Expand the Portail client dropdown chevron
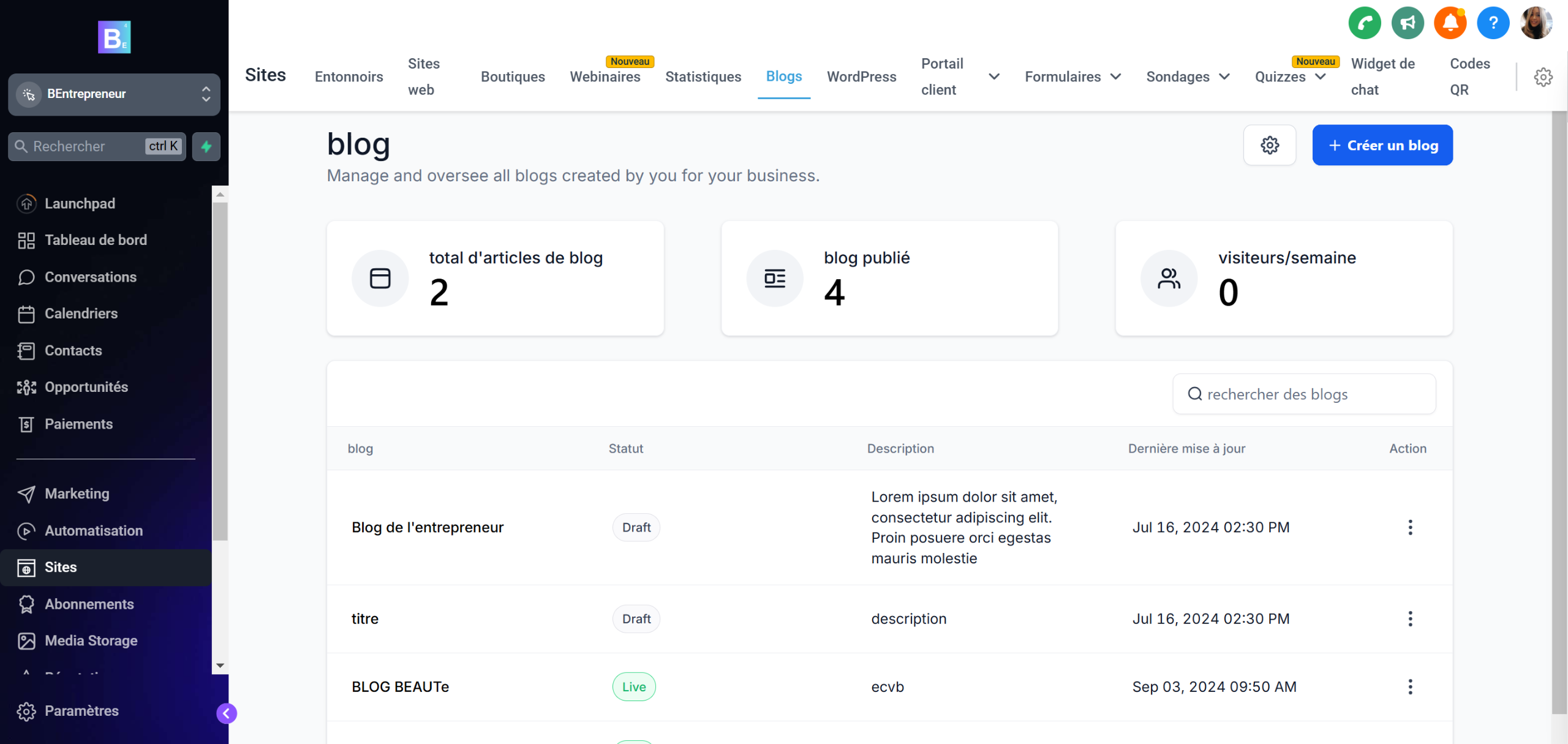1568x744 pixels. [993, 77]
